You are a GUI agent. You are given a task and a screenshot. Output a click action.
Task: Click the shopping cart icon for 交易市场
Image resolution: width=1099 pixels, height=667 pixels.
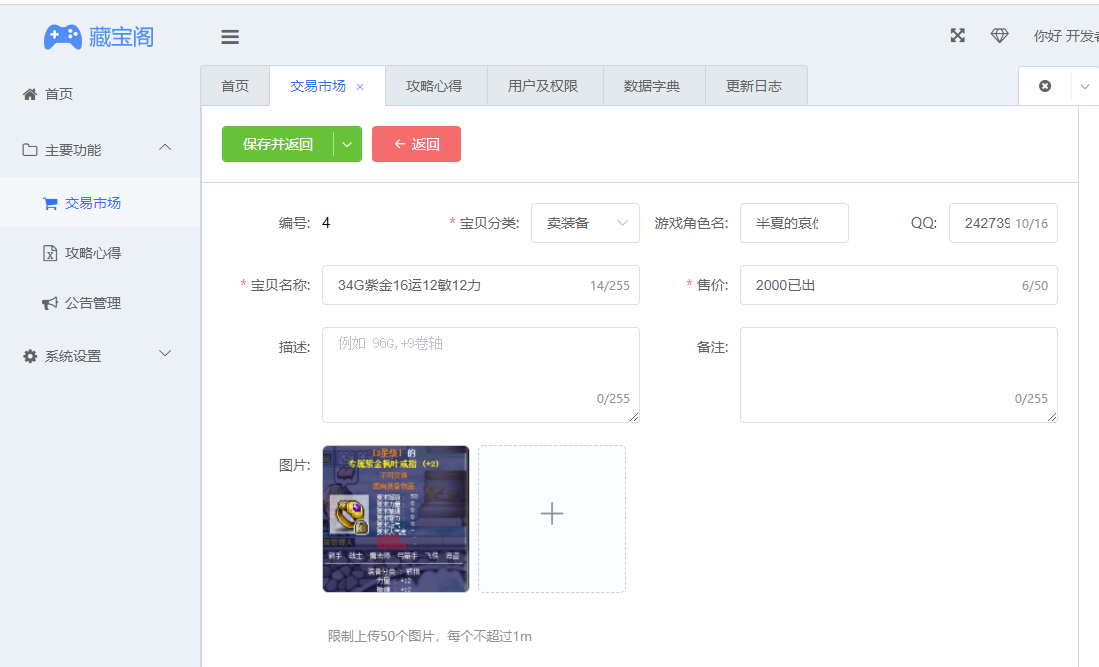(50, 203)
